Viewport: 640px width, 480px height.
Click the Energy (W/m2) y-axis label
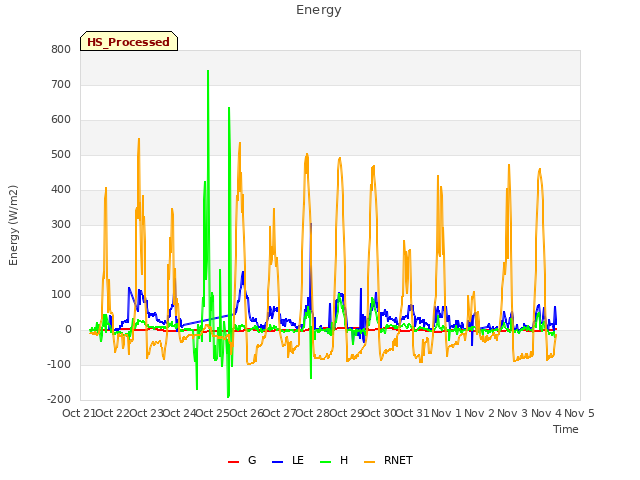[13, 225]
